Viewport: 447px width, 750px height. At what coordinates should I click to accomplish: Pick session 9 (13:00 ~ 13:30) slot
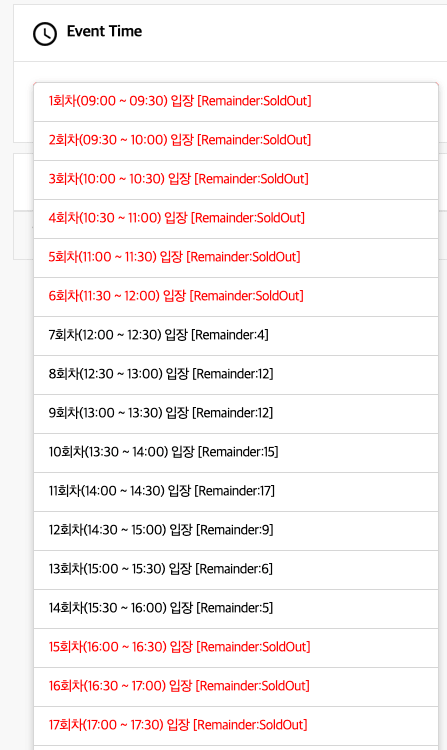[x=236, y=414]
